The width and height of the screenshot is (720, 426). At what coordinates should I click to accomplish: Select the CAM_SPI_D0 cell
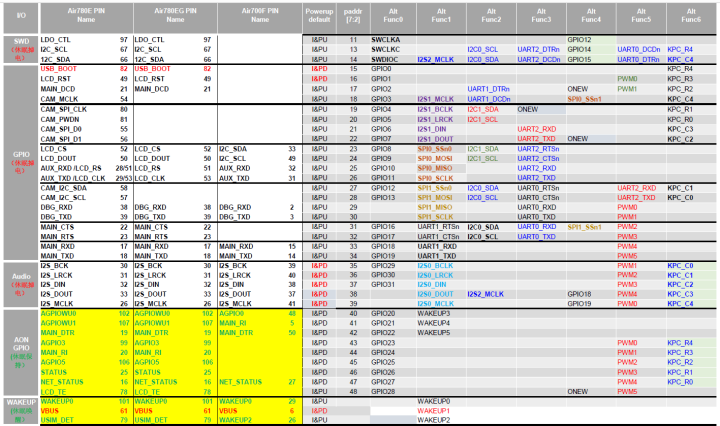[x=61, y=129]
